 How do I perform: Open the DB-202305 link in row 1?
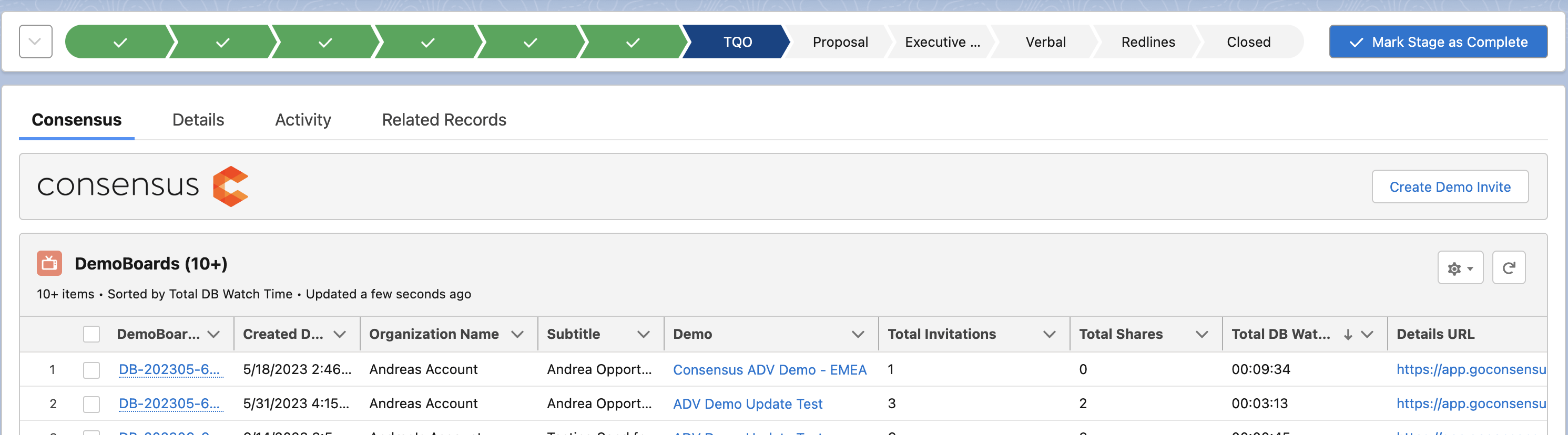(170, 369)
